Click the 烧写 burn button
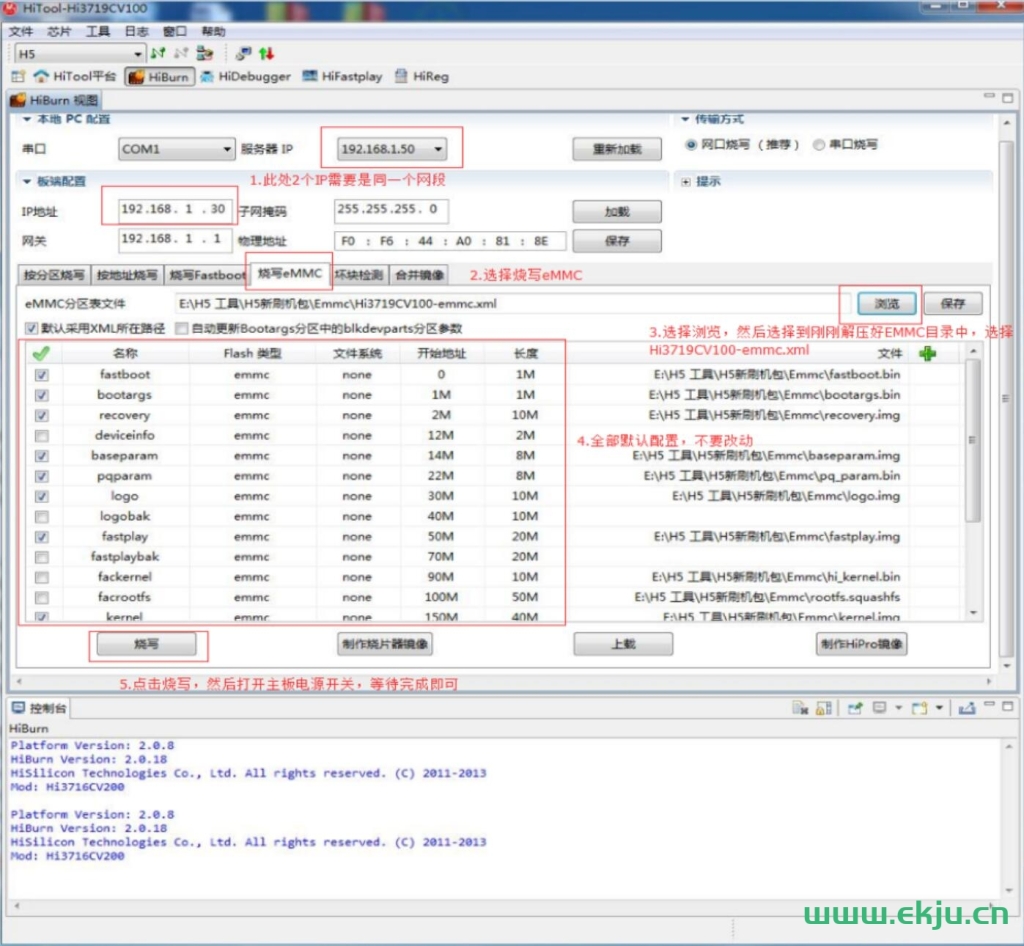 [146, 644]
